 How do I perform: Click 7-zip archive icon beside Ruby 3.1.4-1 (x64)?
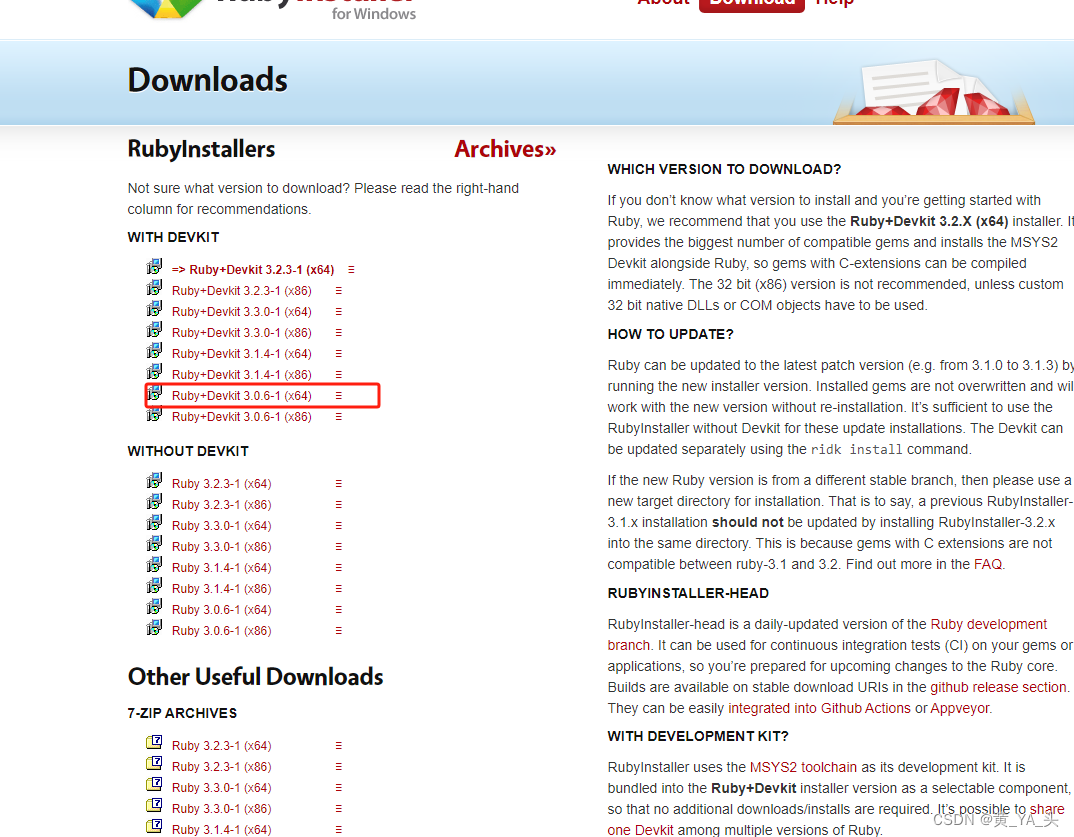click(x=154, y=826)
